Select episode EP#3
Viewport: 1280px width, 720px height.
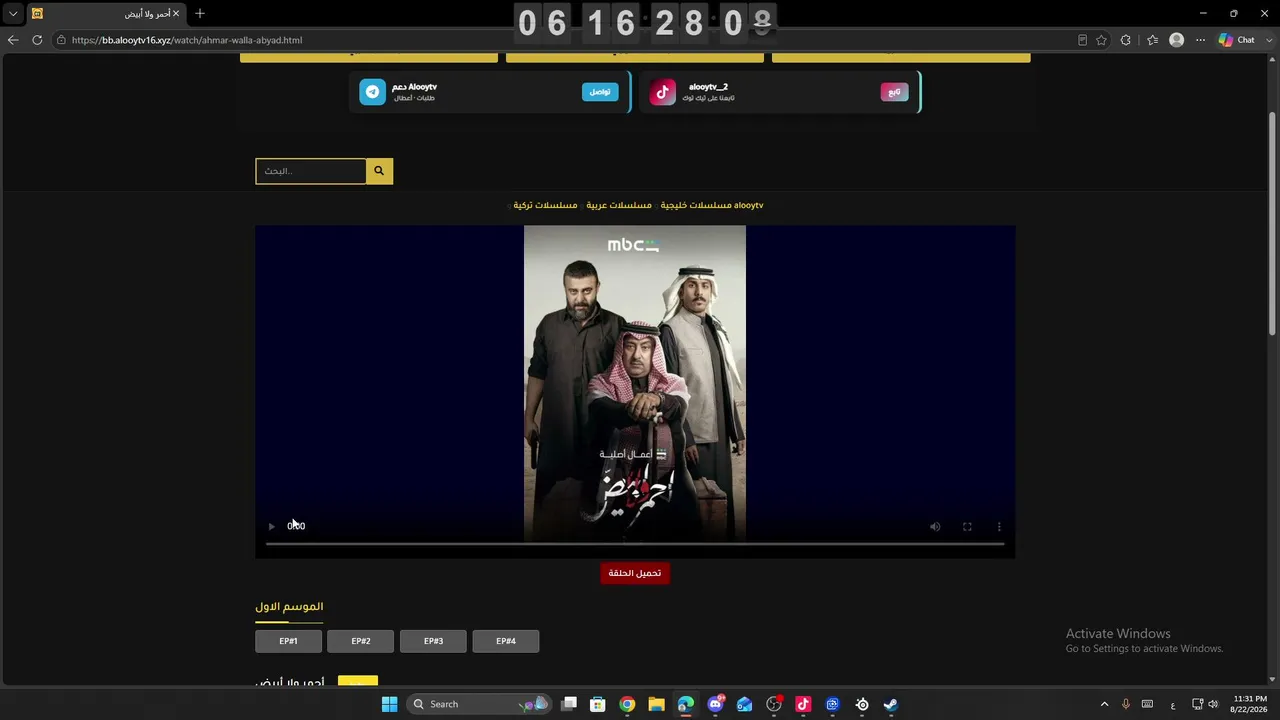click(433, 641)
